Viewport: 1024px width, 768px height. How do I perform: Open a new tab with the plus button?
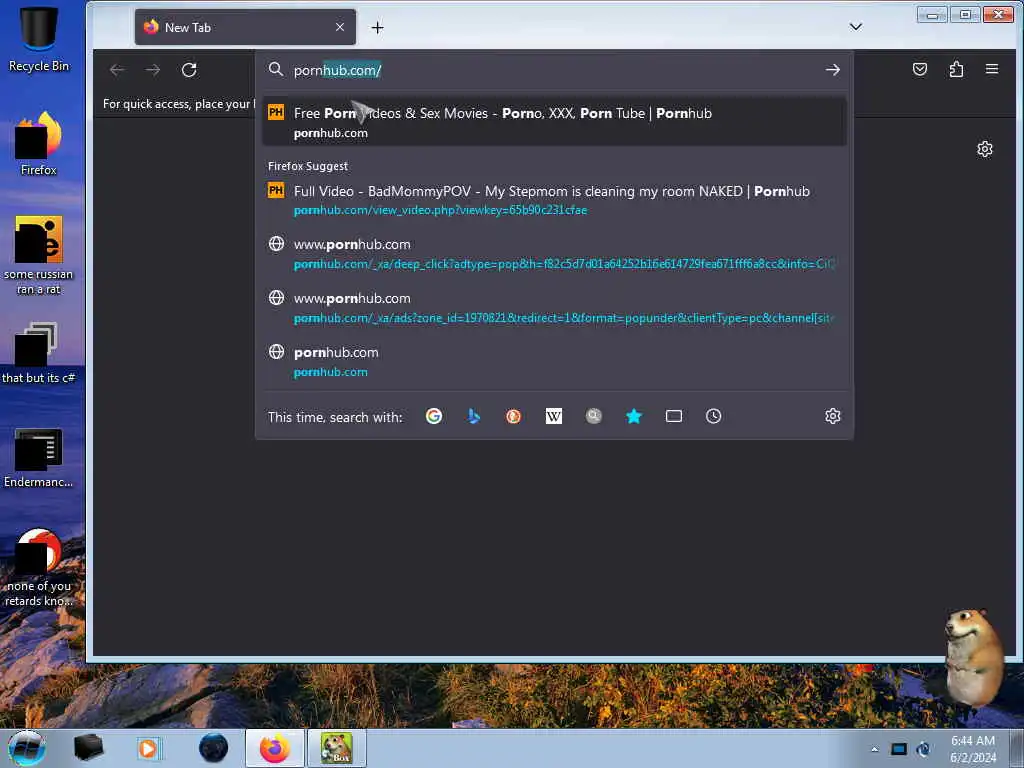(x=377, y=27)
